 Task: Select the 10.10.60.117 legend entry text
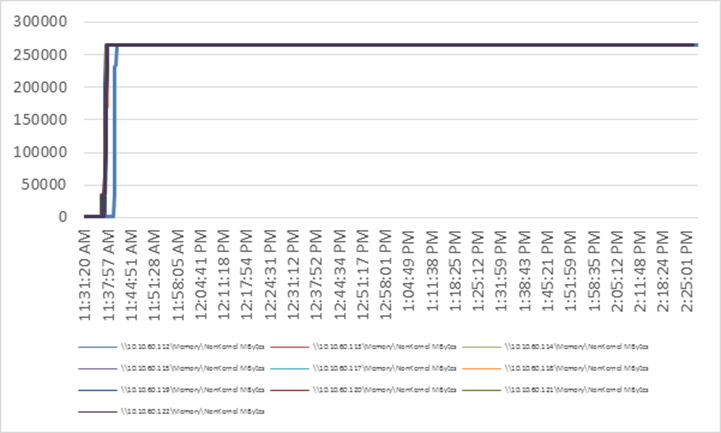point(385,368)
